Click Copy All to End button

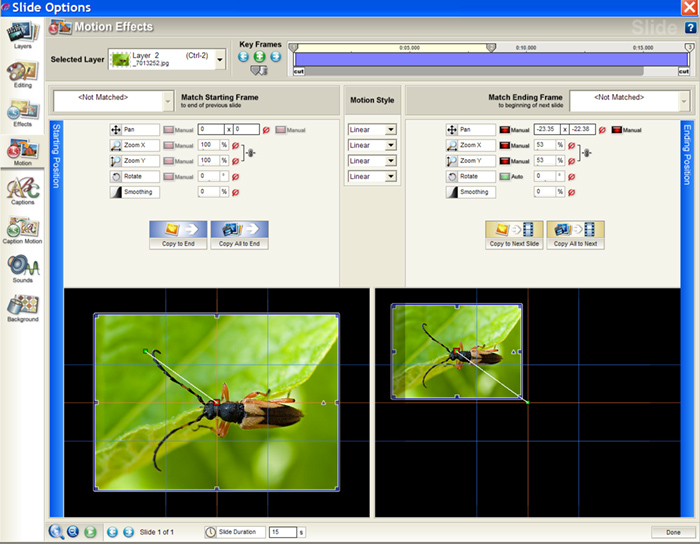click(239, 235)
